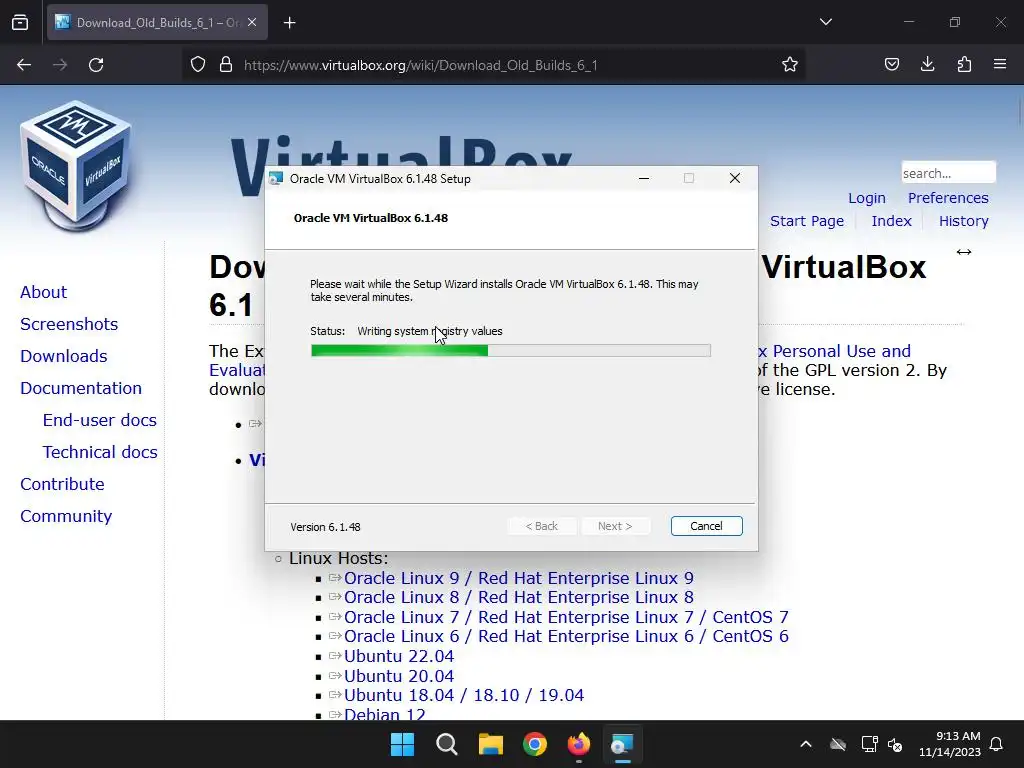The image size is (1024, 768).
Task: Open the Index wiki link
Action: click(891, 221)
